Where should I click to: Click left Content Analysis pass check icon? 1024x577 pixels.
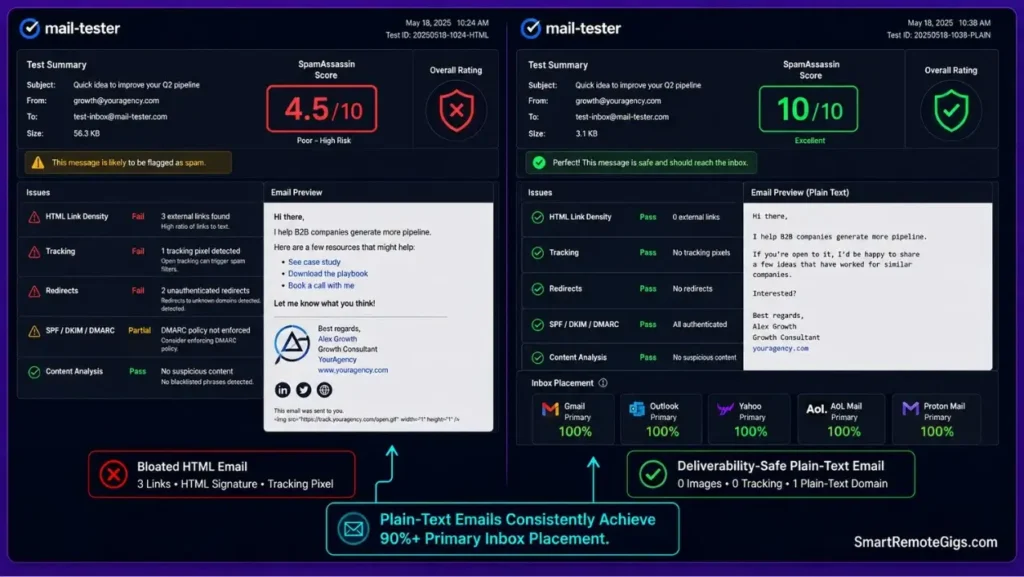(34, 372)
